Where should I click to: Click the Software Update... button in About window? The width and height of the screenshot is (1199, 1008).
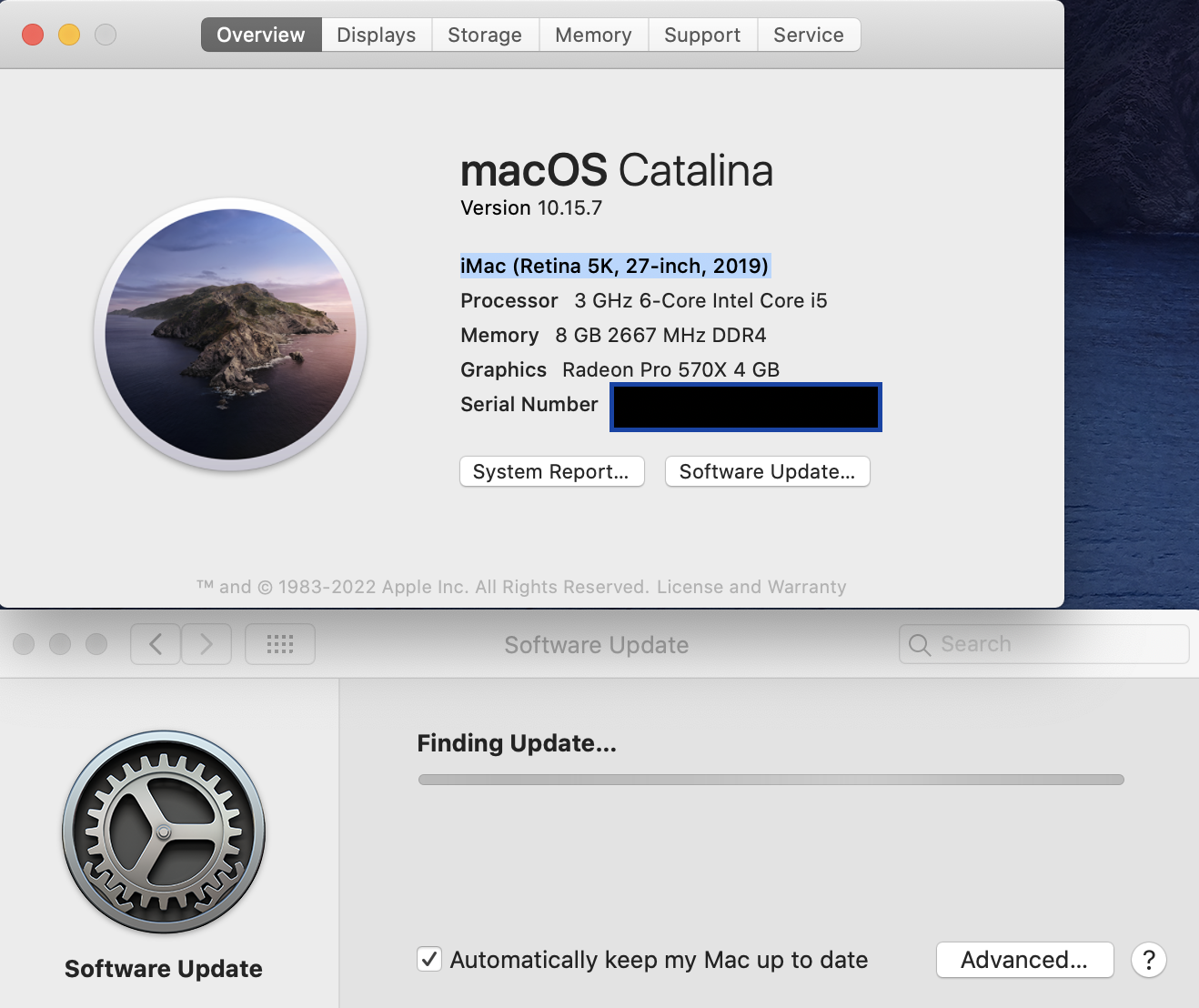767,471
